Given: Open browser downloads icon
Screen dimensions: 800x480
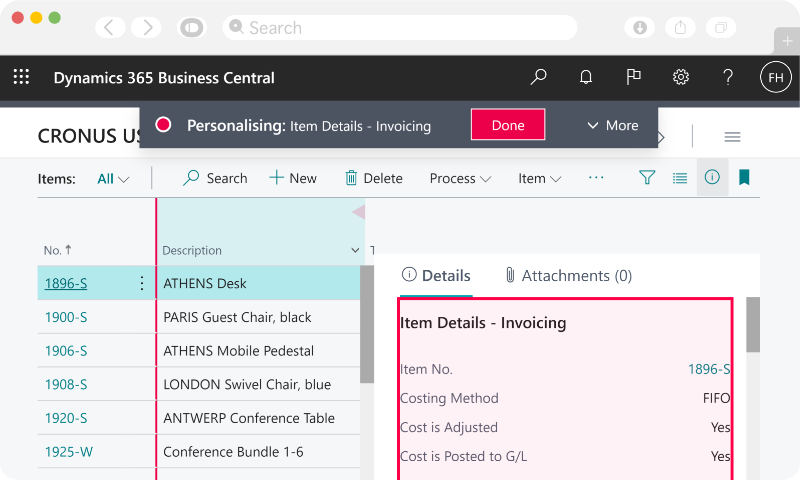Looking at the screenshot, I should pos(640,27).
